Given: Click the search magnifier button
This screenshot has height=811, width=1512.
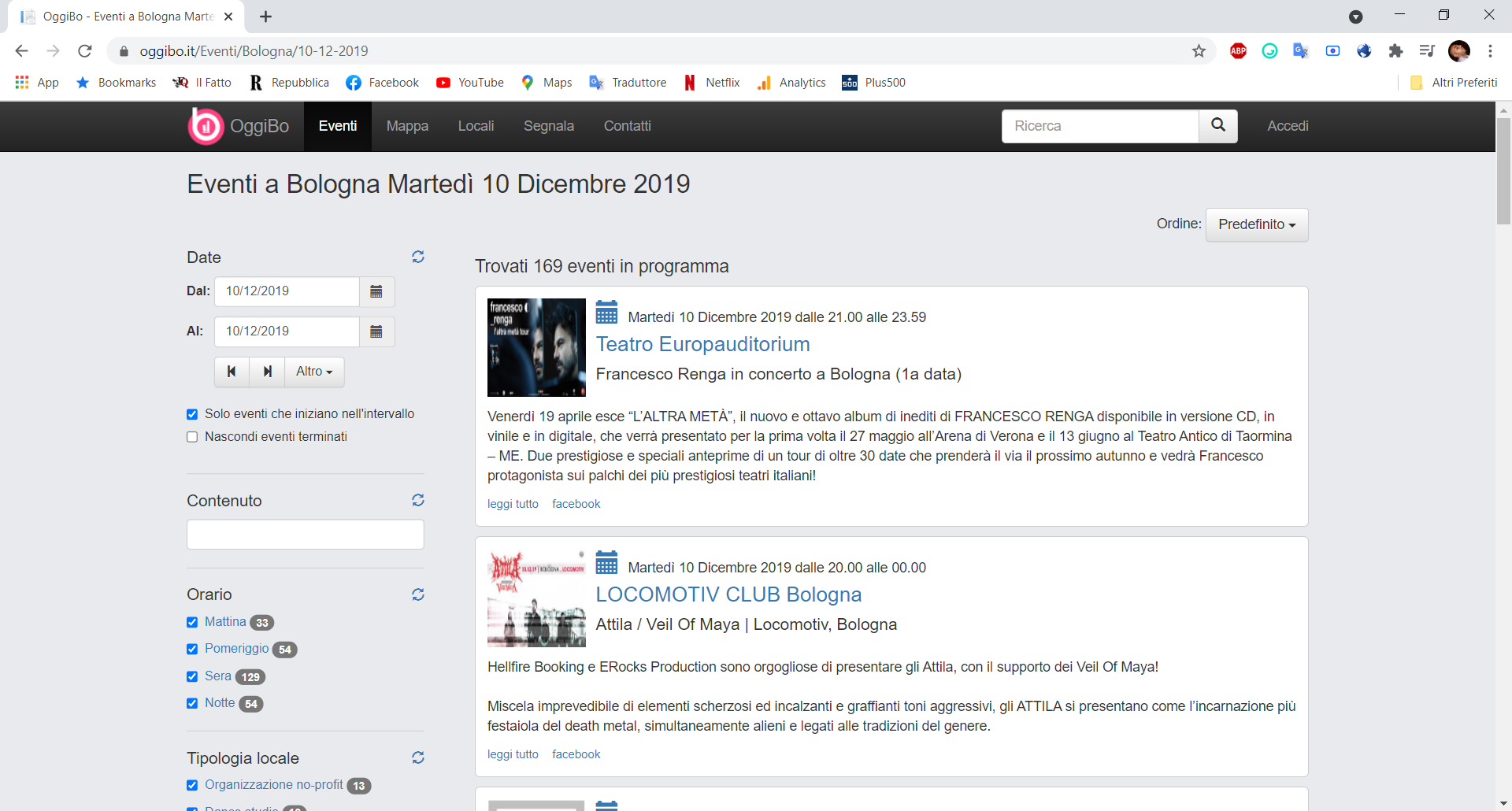Looking at the screenshot, I should point(1218,126).
